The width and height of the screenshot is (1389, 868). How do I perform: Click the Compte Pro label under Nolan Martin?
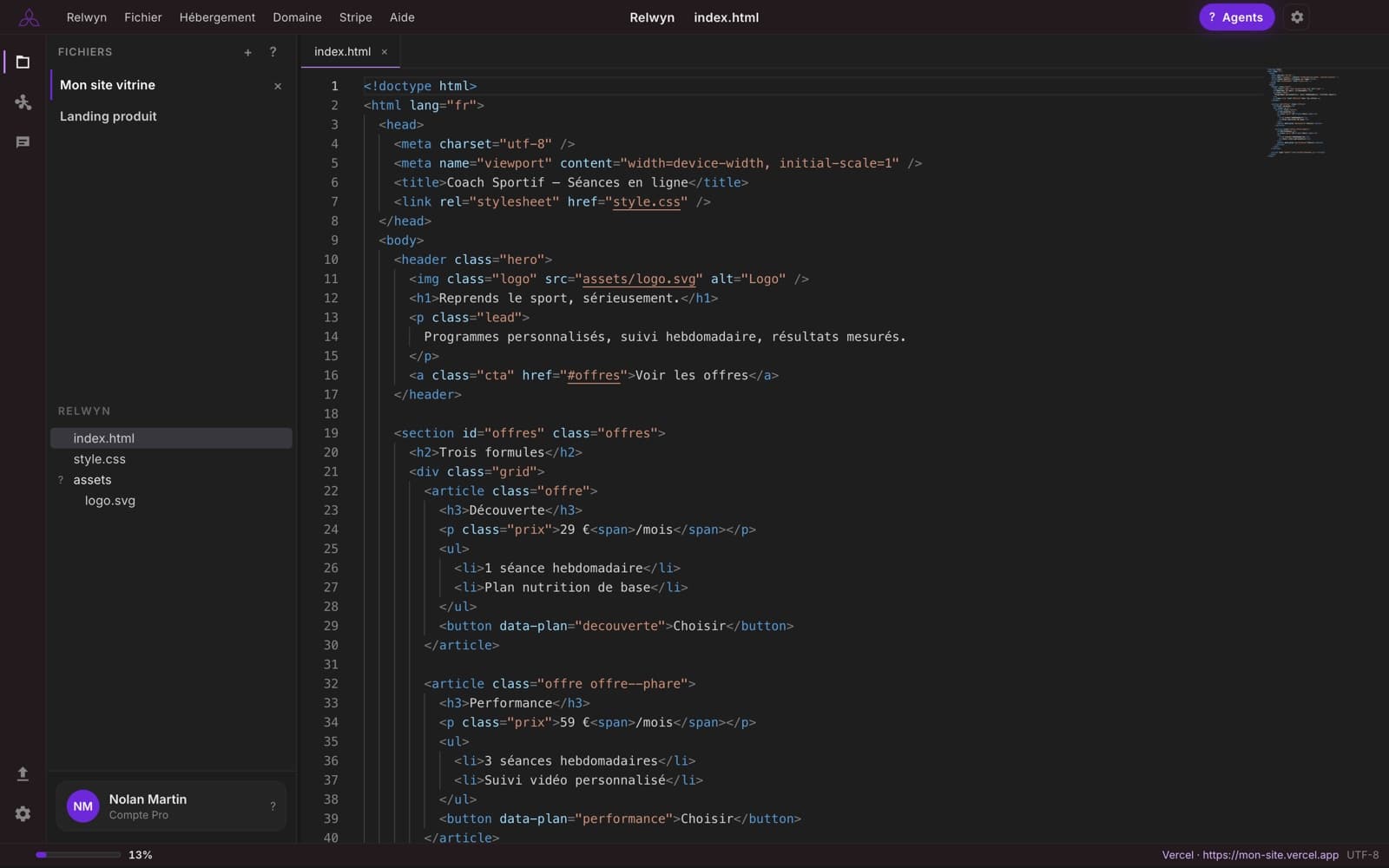coord(139,815)
